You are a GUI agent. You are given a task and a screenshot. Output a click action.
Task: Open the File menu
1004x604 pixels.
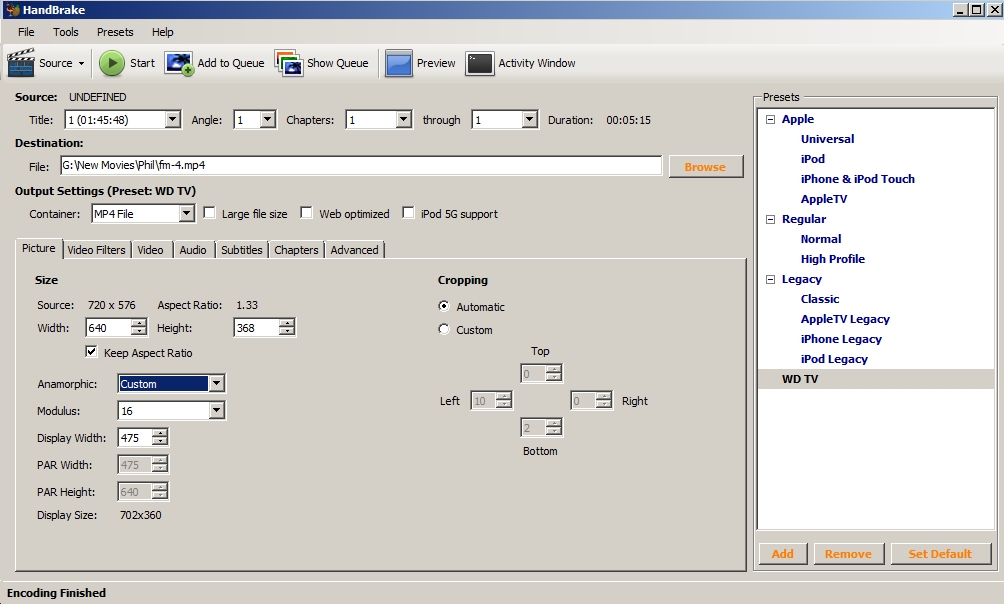click(26, 32)
